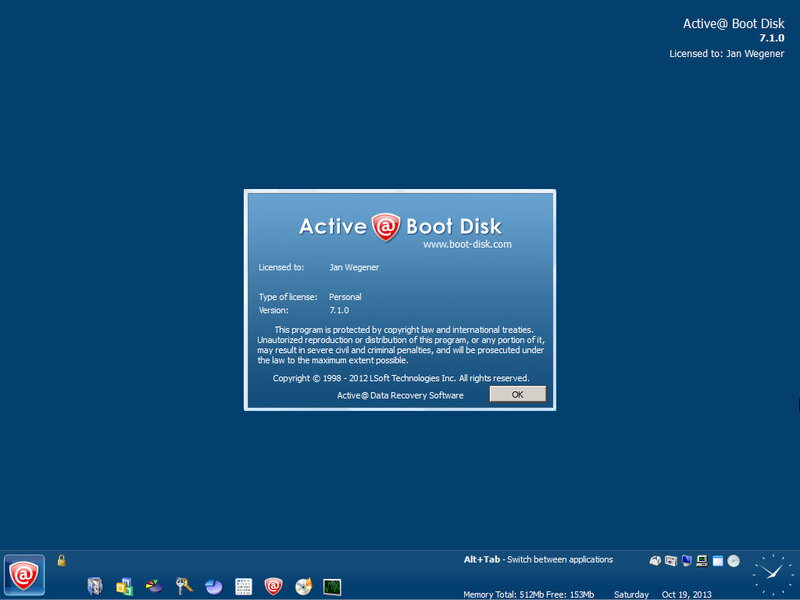The height and width of the screenshot is (600, 800).
Task: Click the www.boot-disk.com link in dialog
Action: click(x=467, y=244)
